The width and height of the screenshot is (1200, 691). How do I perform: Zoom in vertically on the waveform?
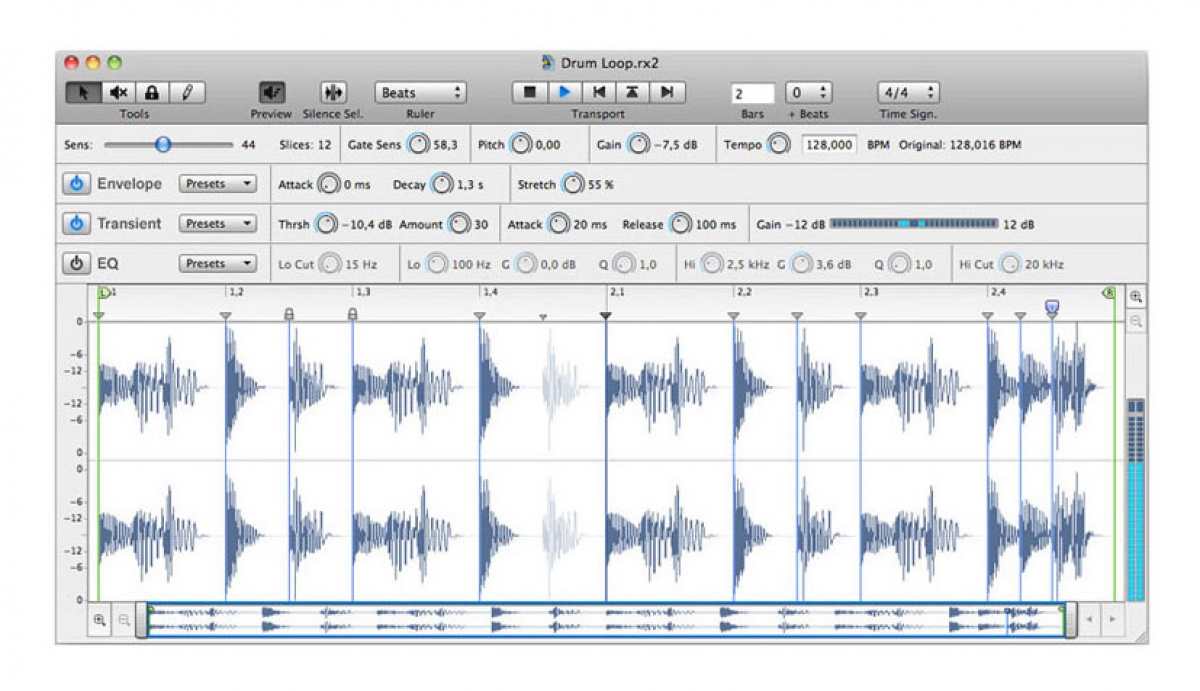pyautogui.click(x=1136, y=297)
